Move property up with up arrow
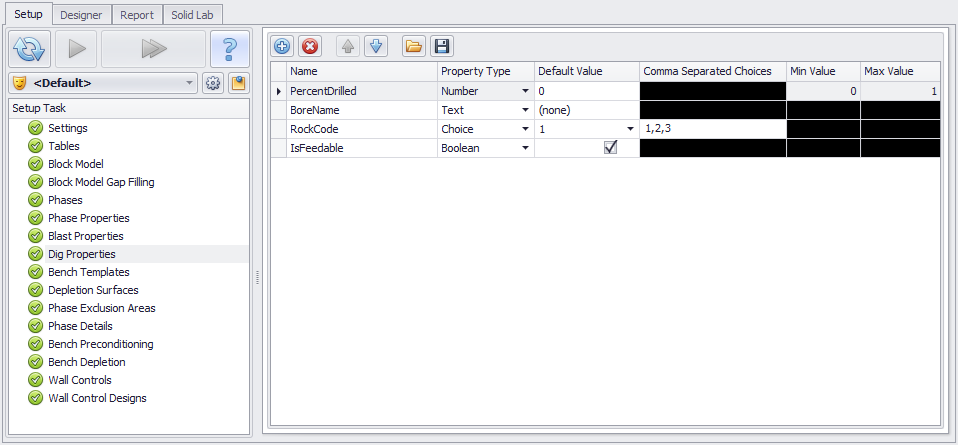959x445 pixels. (x=347, y=46)
